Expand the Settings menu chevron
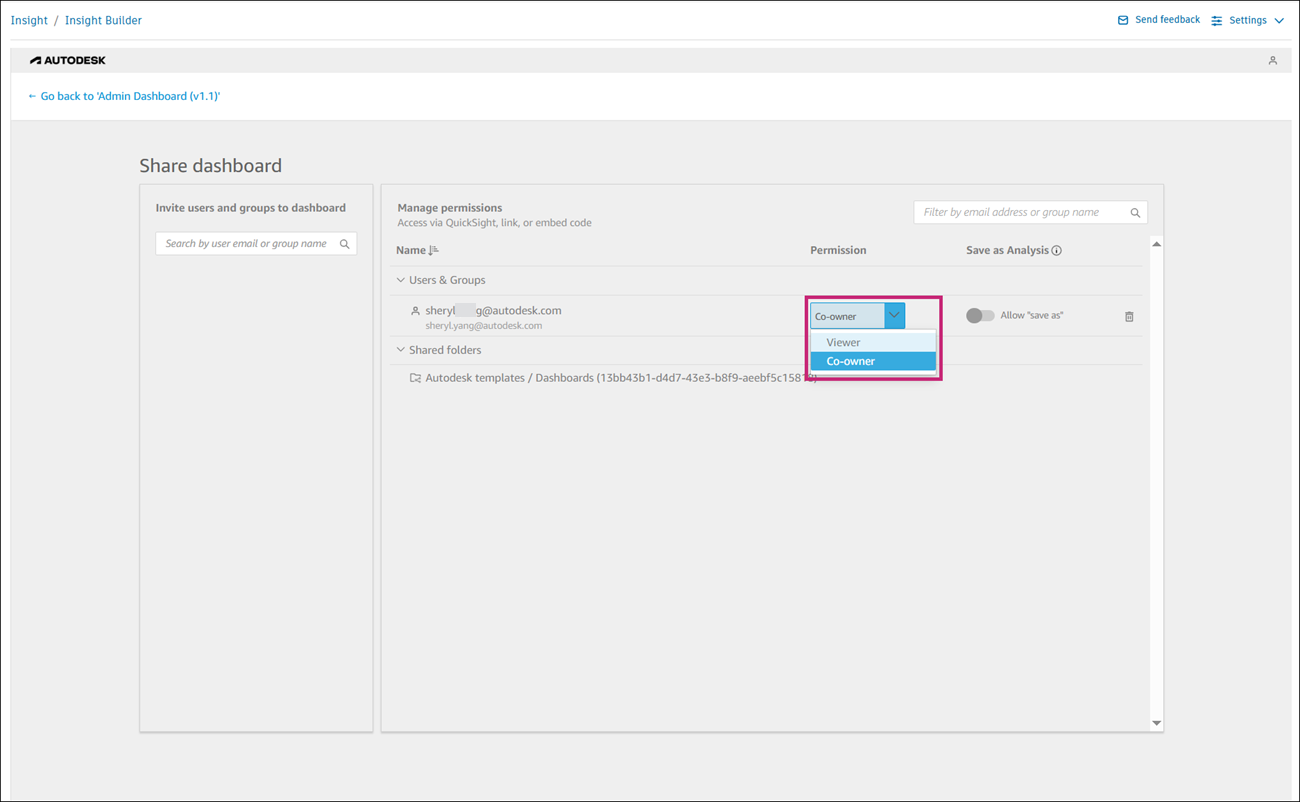This screenshot has width=1300, height=802. [x=1279, y=20]
